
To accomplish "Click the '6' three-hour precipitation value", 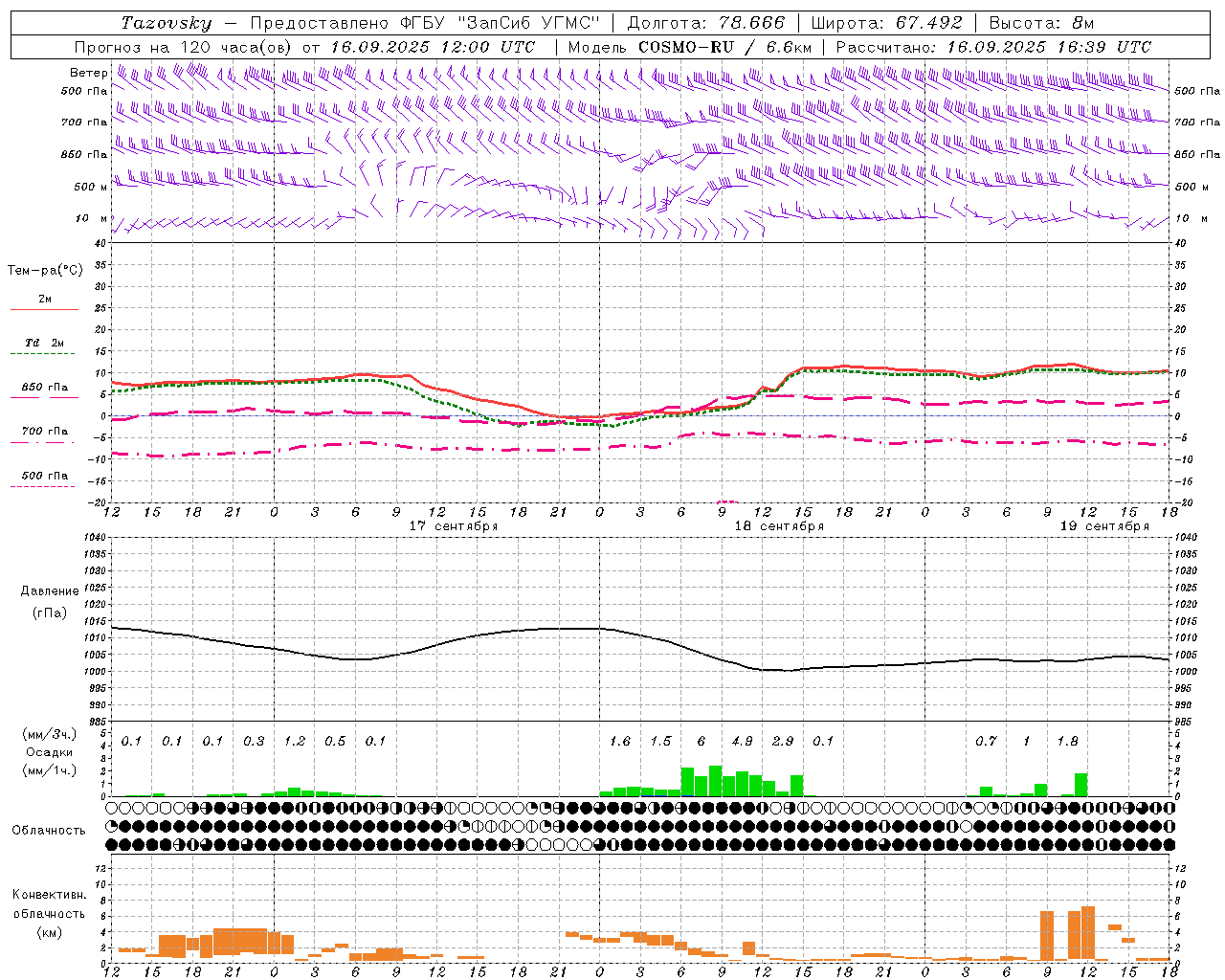I will click(x=702, y=742).
